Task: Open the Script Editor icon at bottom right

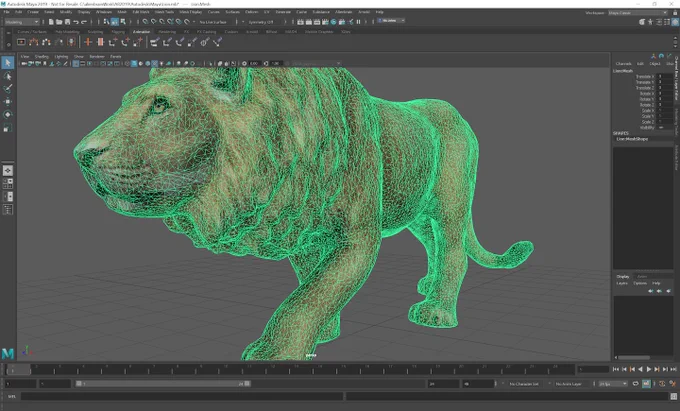Action: [x=674, y=397]
